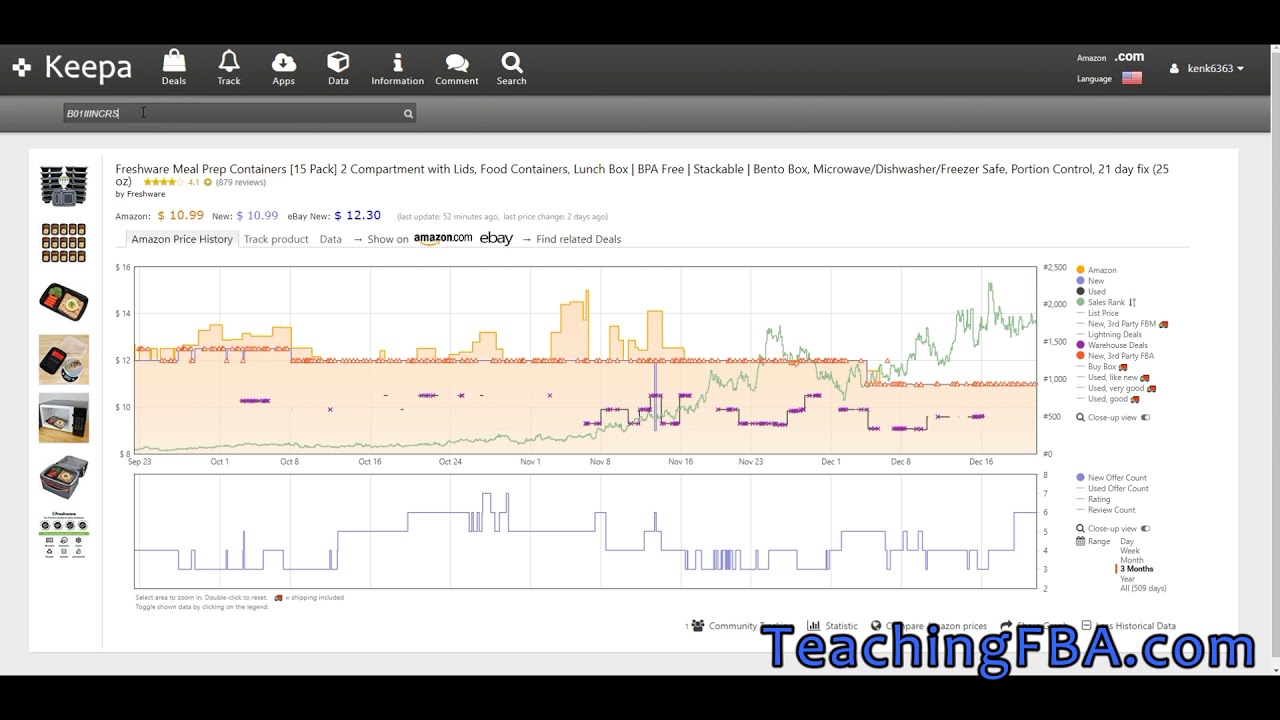Set the range to All (509 days)
The height and width of the screenshot is (720, 1280).
click(1143, 588)
